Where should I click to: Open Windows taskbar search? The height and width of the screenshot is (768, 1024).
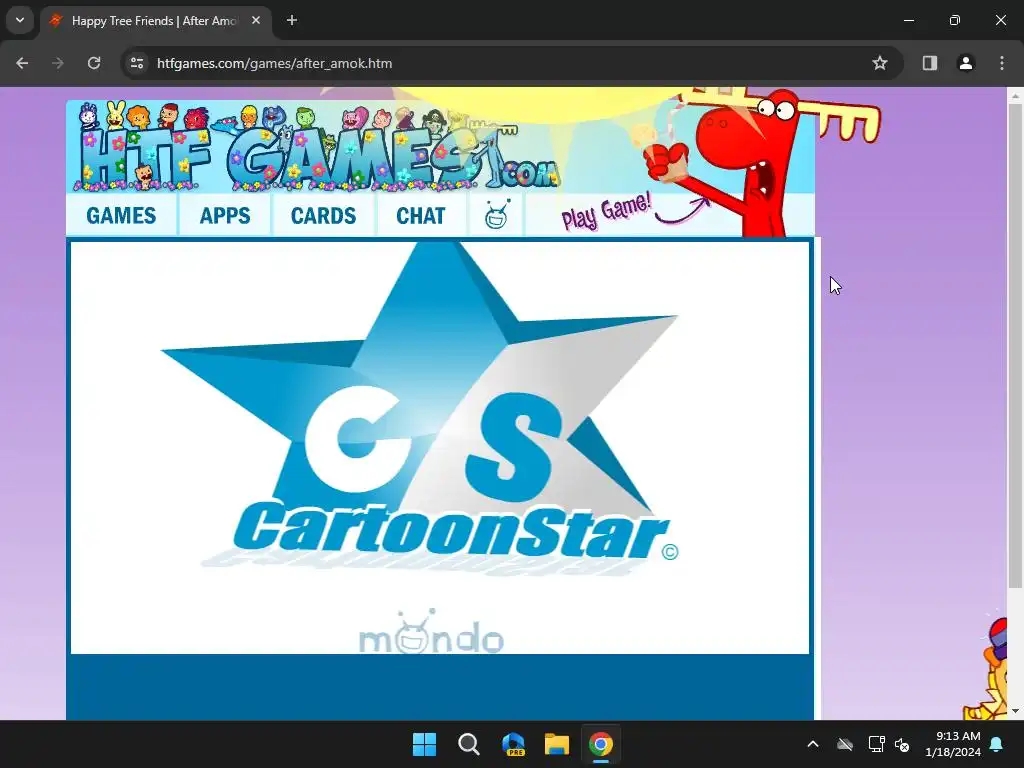[469, 744]
